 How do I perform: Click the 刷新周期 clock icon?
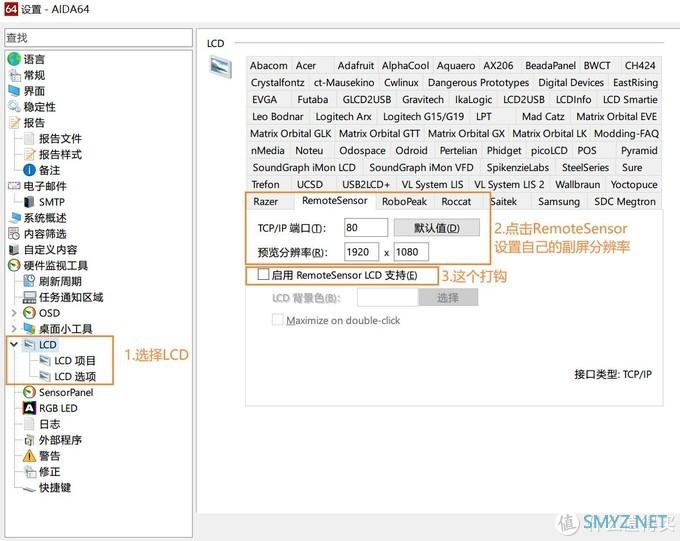pos(29,281)
